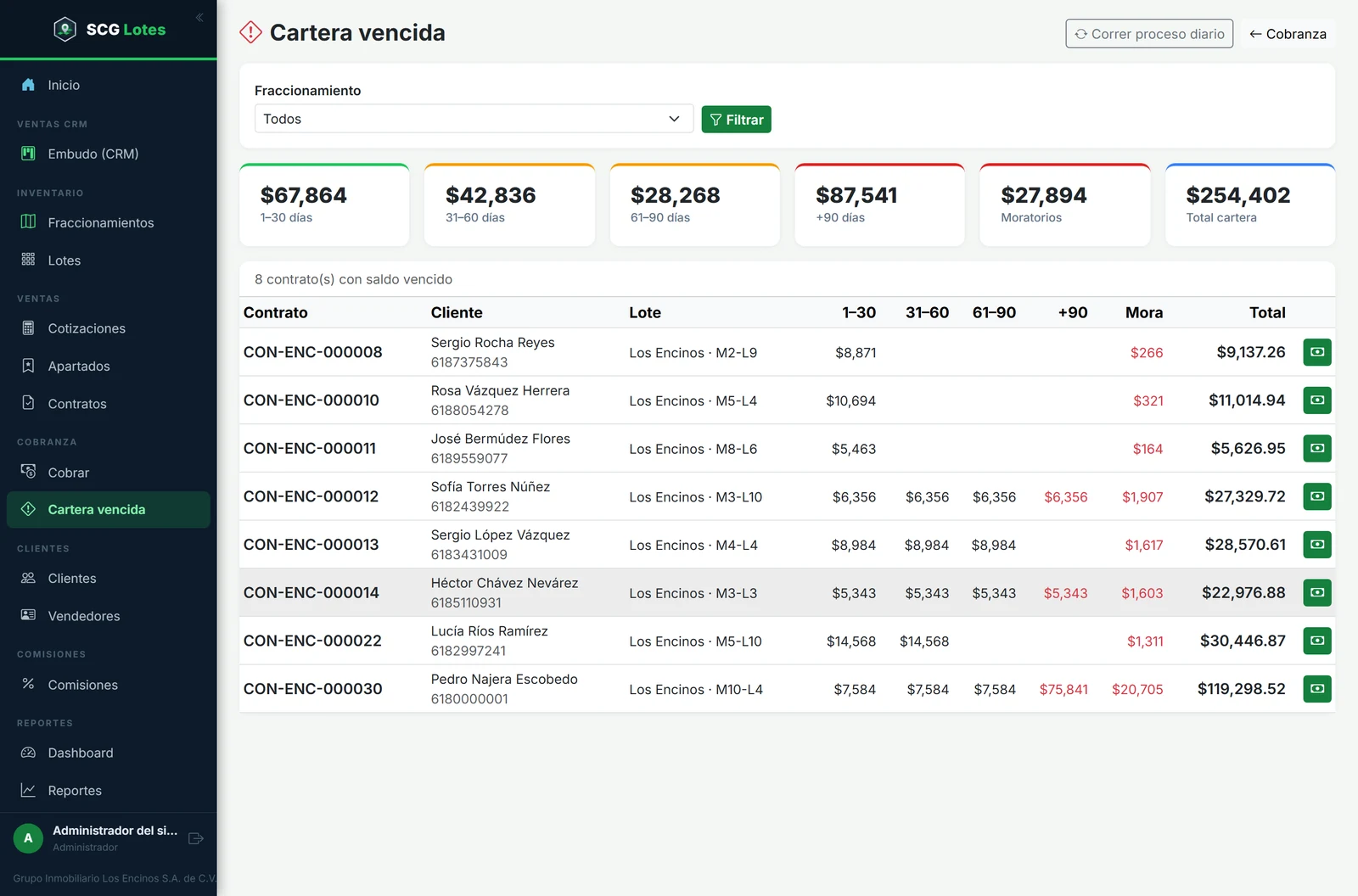Viewport: 1358px width, 896px height.
Task: Apply the filter with the Filtrar button
Action: (x=736, y=120)
